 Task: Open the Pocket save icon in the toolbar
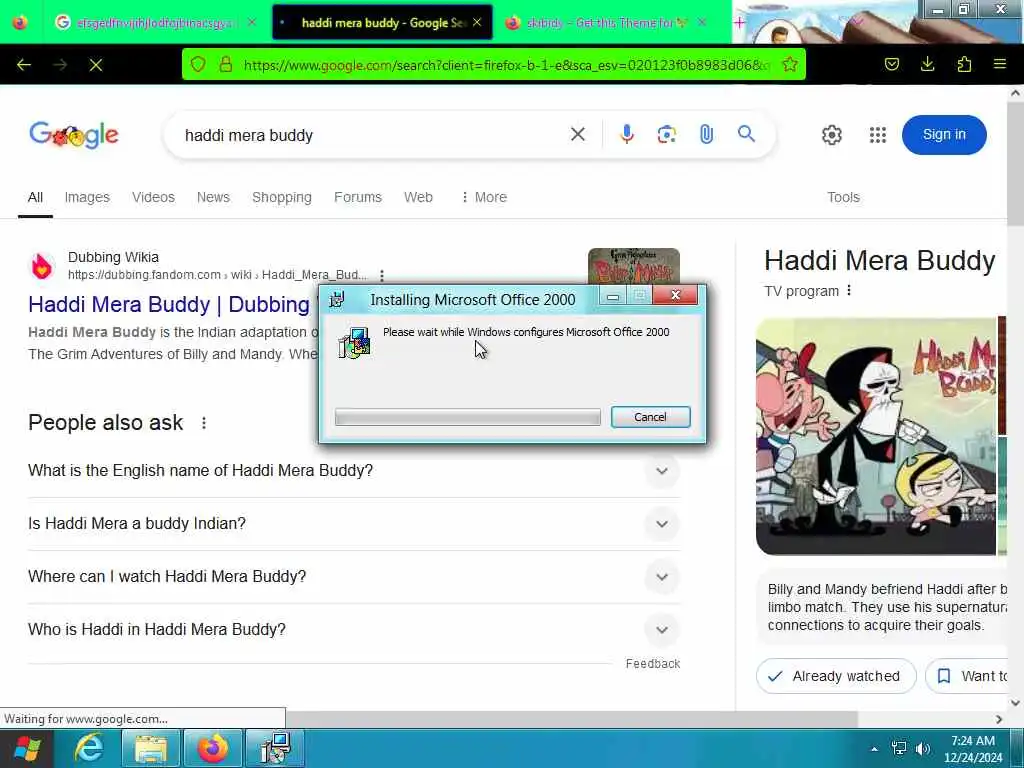891,64
